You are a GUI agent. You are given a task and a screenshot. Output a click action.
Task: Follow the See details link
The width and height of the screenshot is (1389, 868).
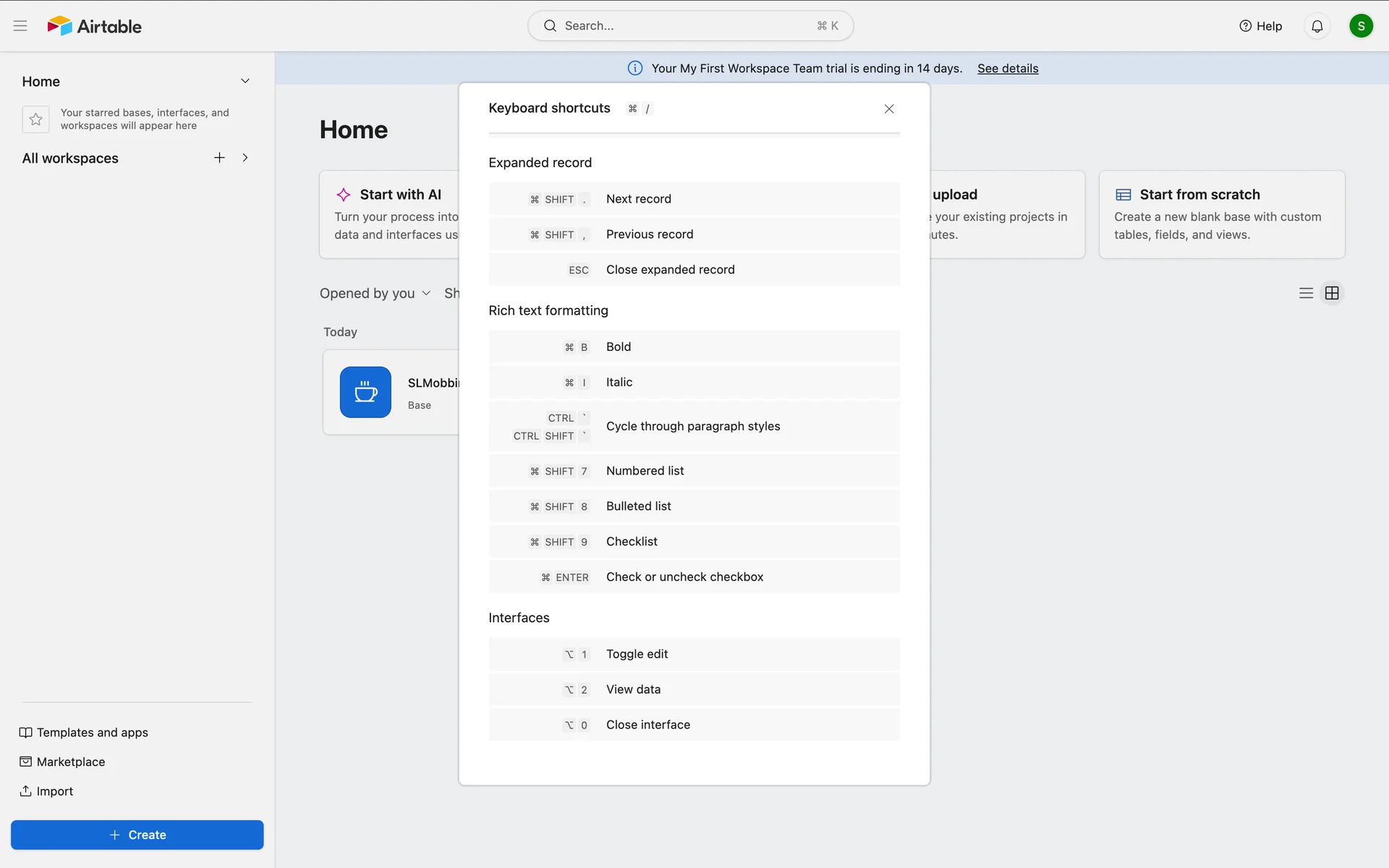click(x=1008, y=68)
